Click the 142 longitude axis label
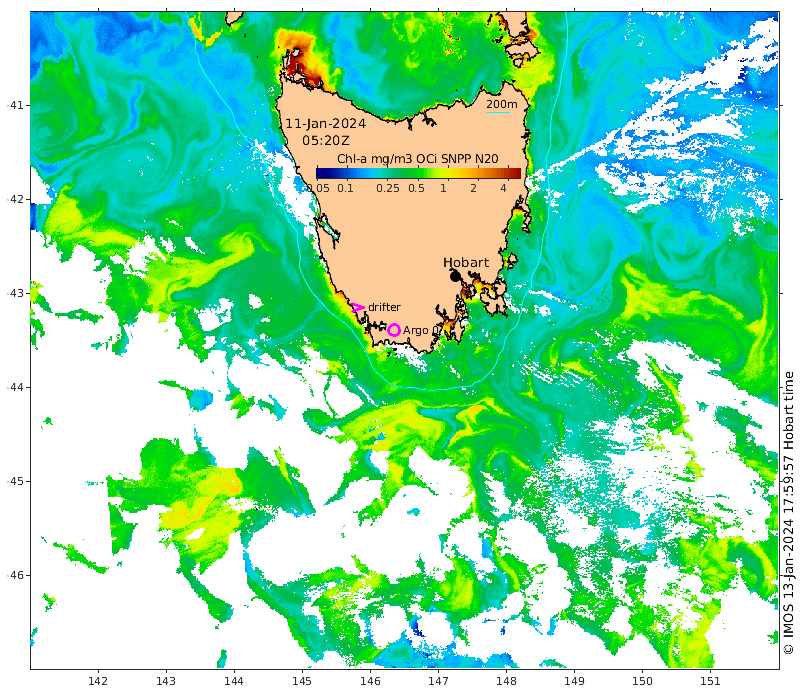This screenshot has height=700, width=800. pyautogui.click(x=98, y=681)
